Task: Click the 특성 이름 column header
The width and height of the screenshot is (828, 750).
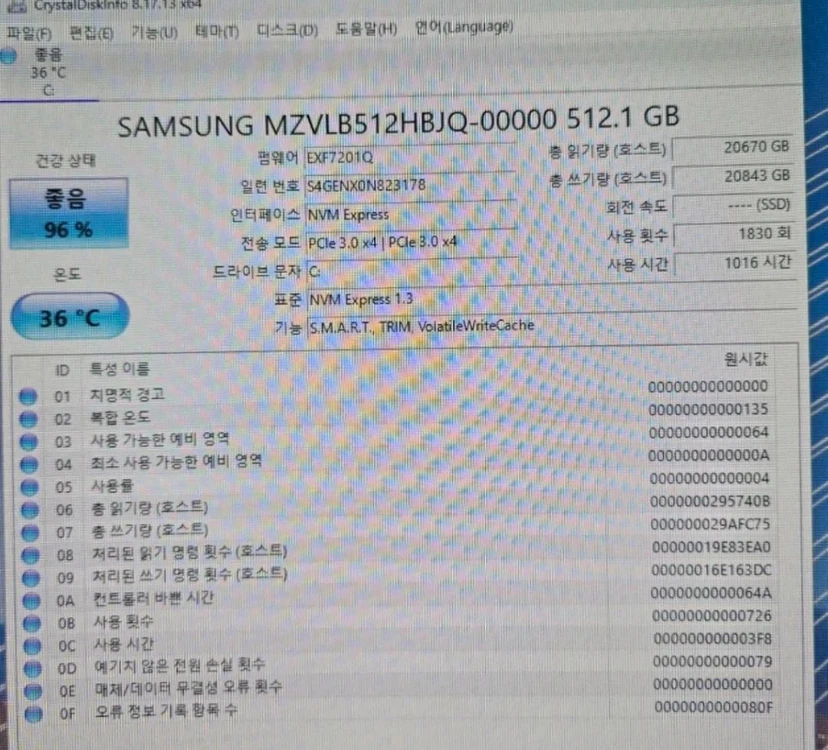Action: (x=120, y=369)
